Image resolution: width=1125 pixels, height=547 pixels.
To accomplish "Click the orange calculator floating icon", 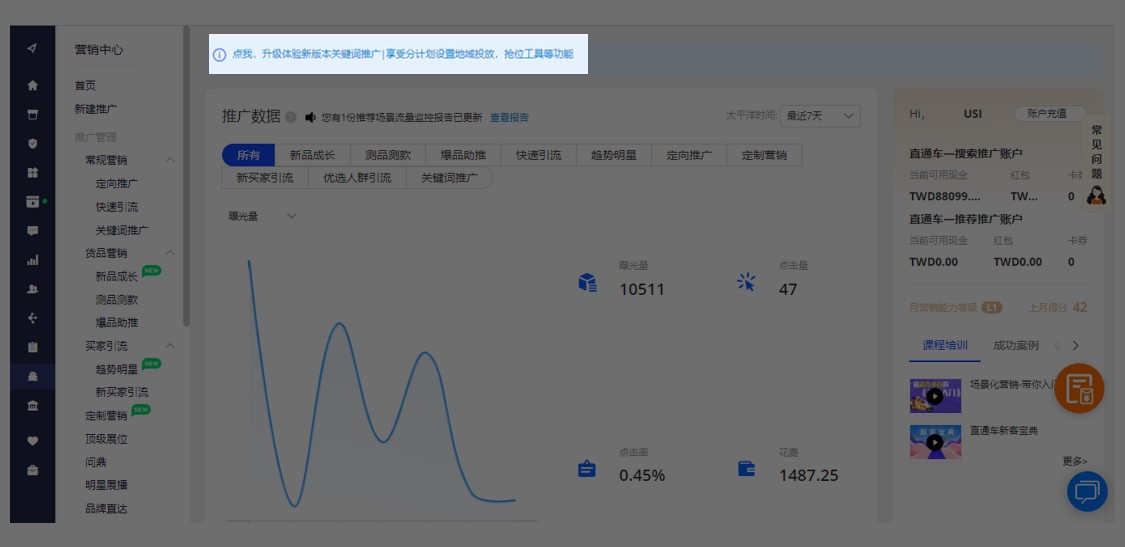I will click(x=1079, y=388).
